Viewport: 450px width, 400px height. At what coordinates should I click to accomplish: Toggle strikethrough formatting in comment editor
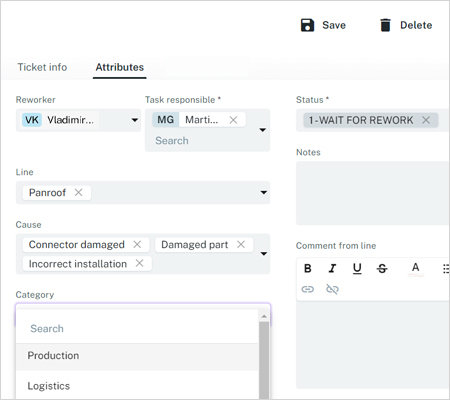pos(382,268)
